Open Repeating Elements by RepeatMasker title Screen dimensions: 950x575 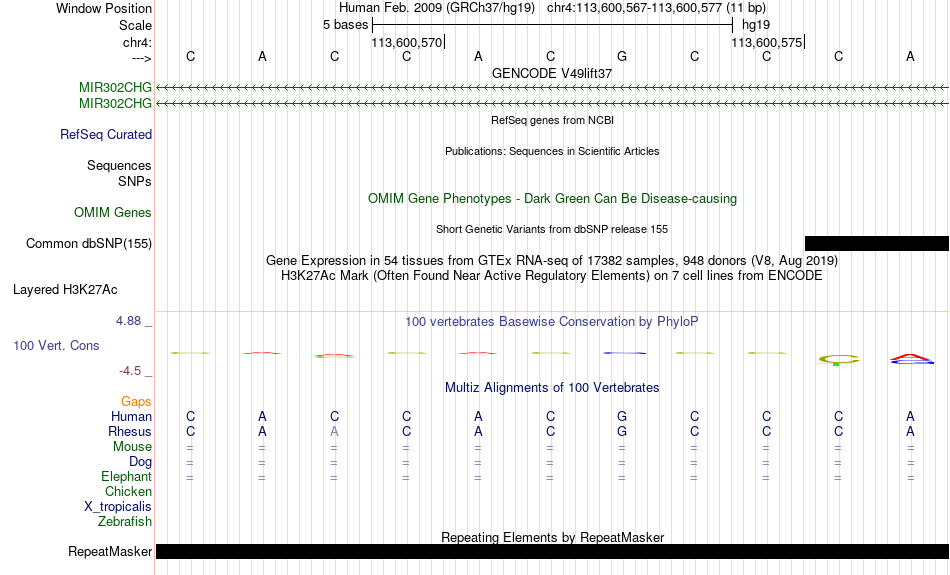[x=553, y=537]
